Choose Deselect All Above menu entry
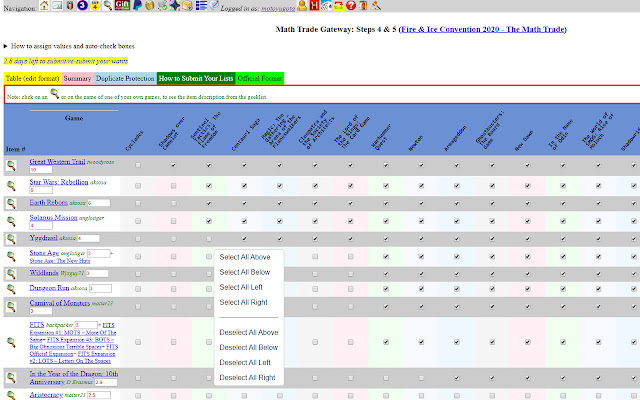 tap(249, 333)
